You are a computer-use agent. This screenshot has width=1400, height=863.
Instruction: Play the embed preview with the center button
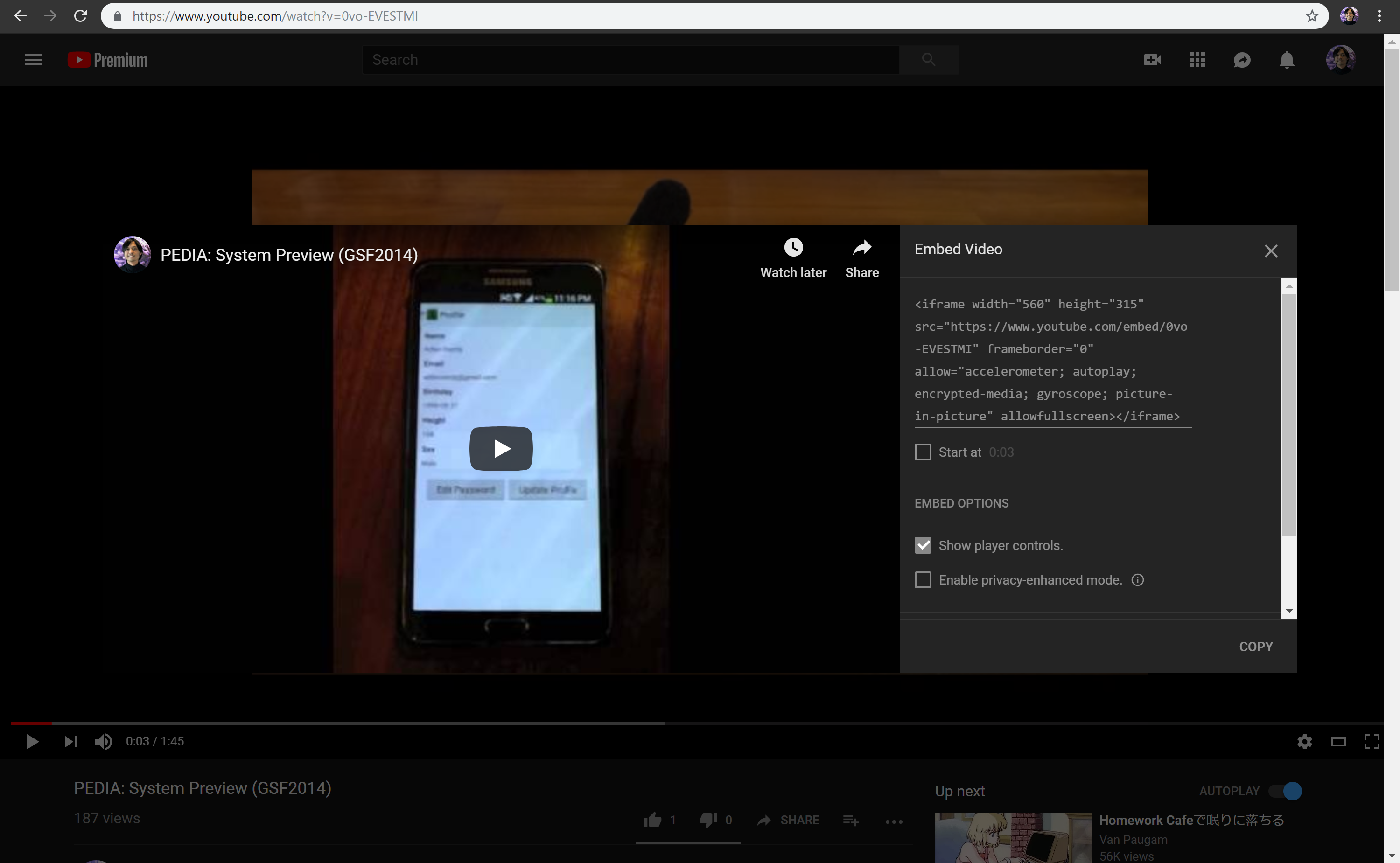(x=501, y=449)
